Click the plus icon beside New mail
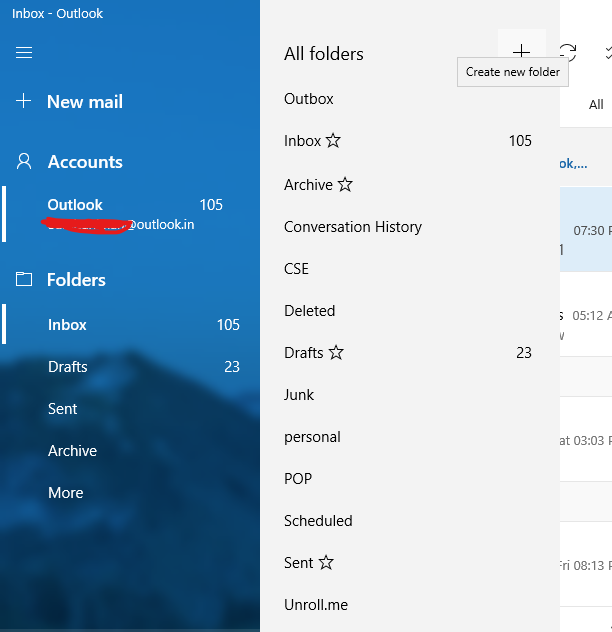 [x=23, y=101]
